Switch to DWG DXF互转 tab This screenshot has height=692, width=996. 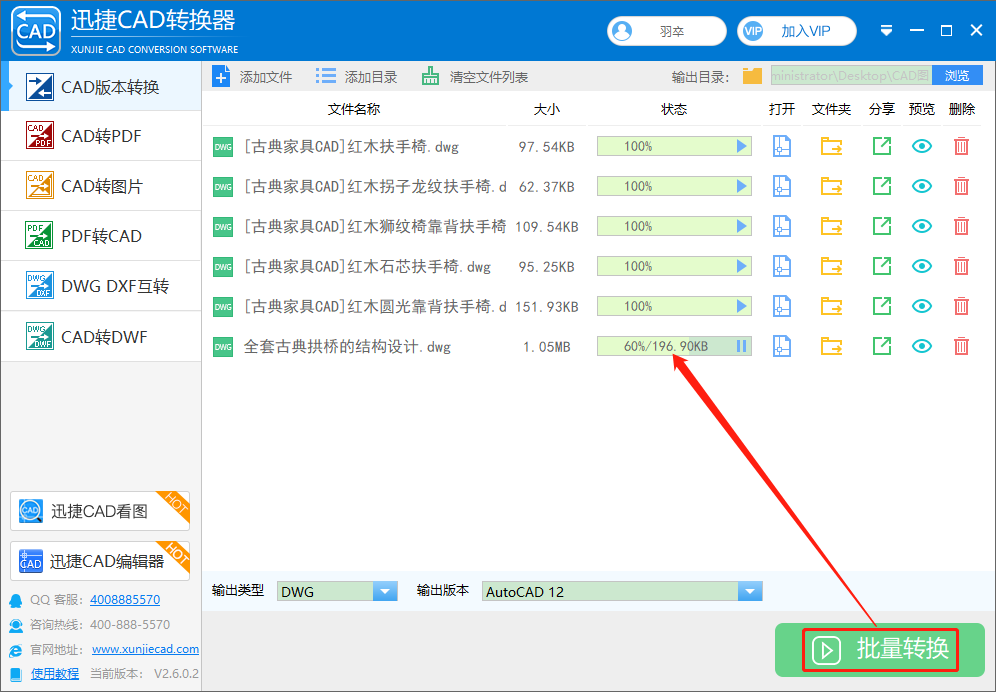tap(102, 286)
